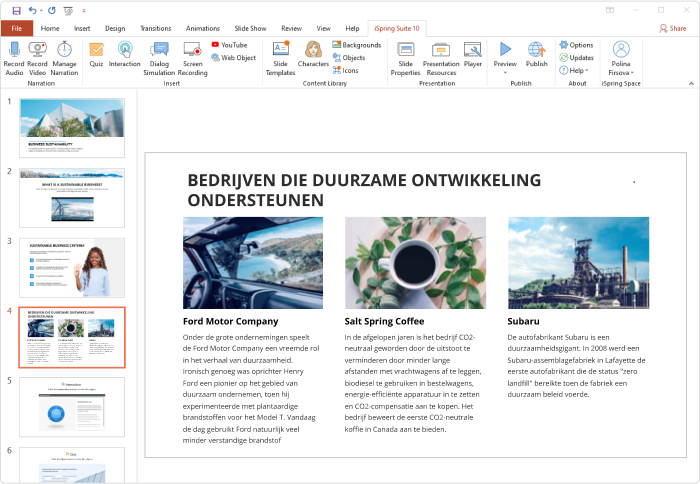Open Player settings

(472, 54)
